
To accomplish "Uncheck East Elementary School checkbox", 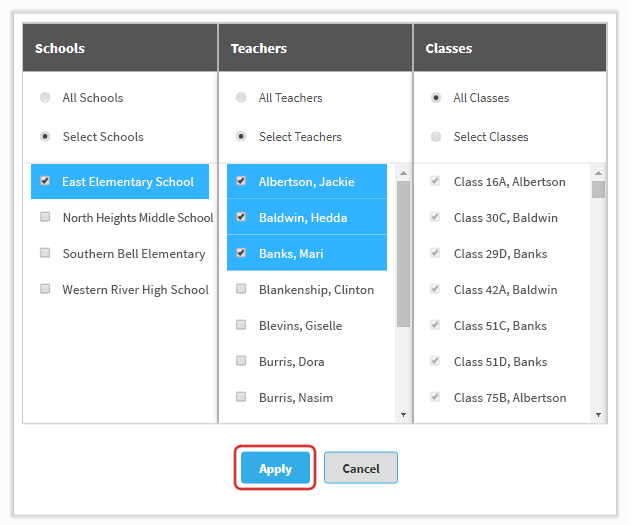I will [45, 181].
